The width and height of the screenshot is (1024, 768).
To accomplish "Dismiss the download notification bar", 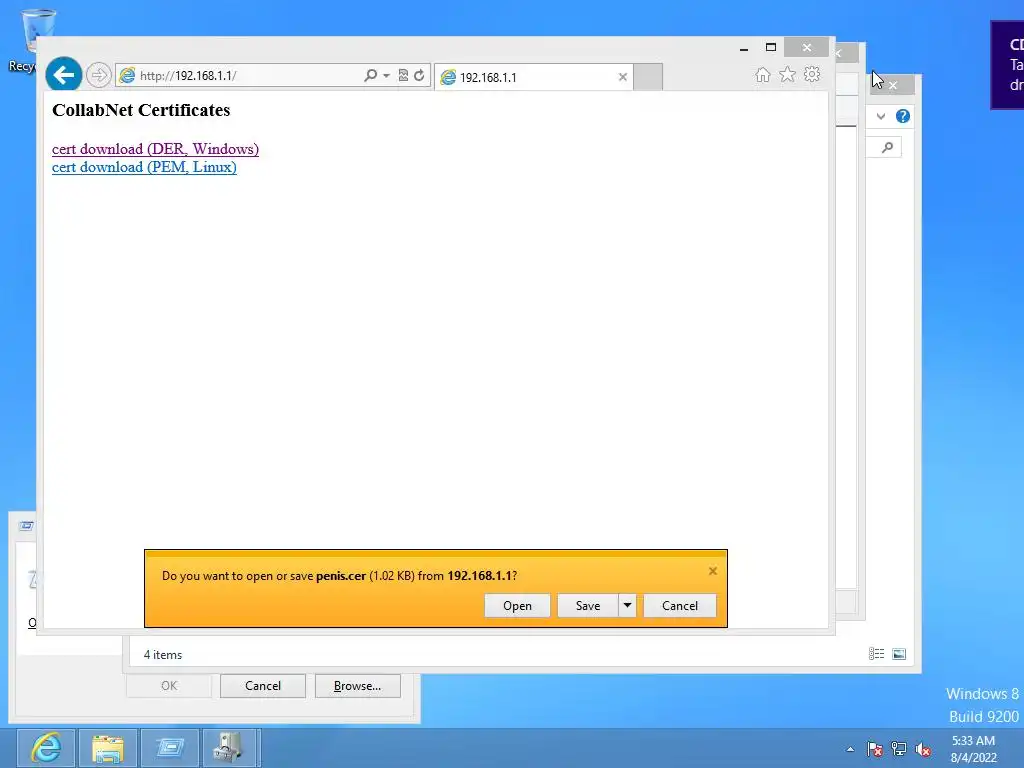I will (712, 571).
